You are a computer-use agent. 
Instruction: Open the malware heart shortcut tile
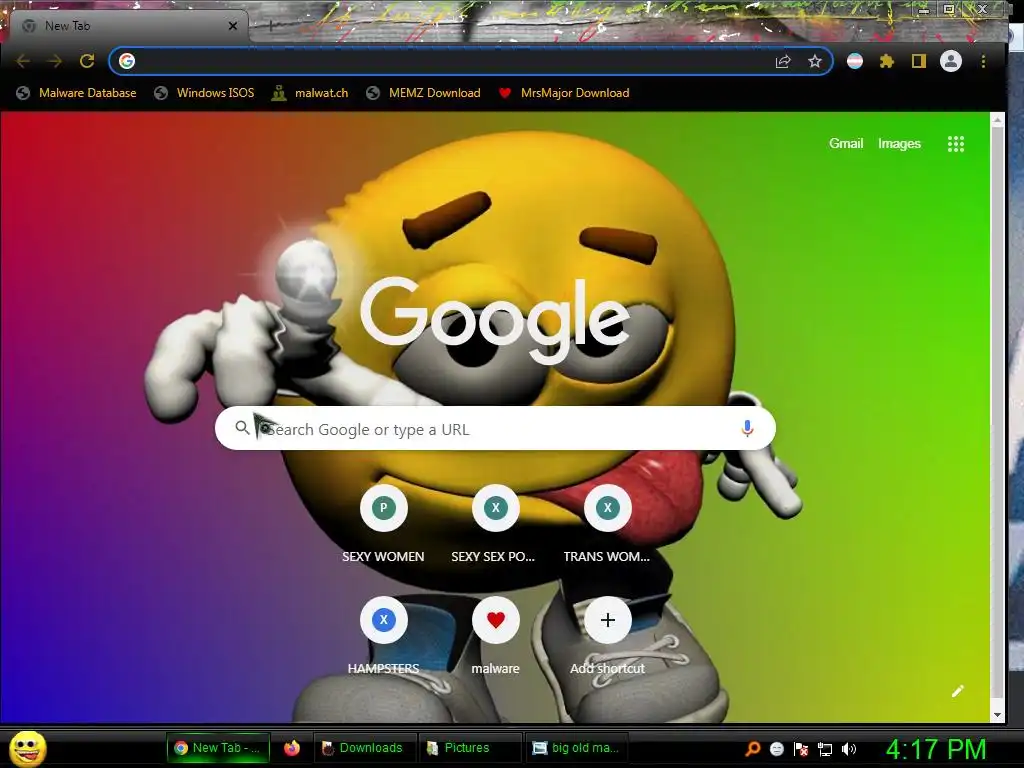496,637
